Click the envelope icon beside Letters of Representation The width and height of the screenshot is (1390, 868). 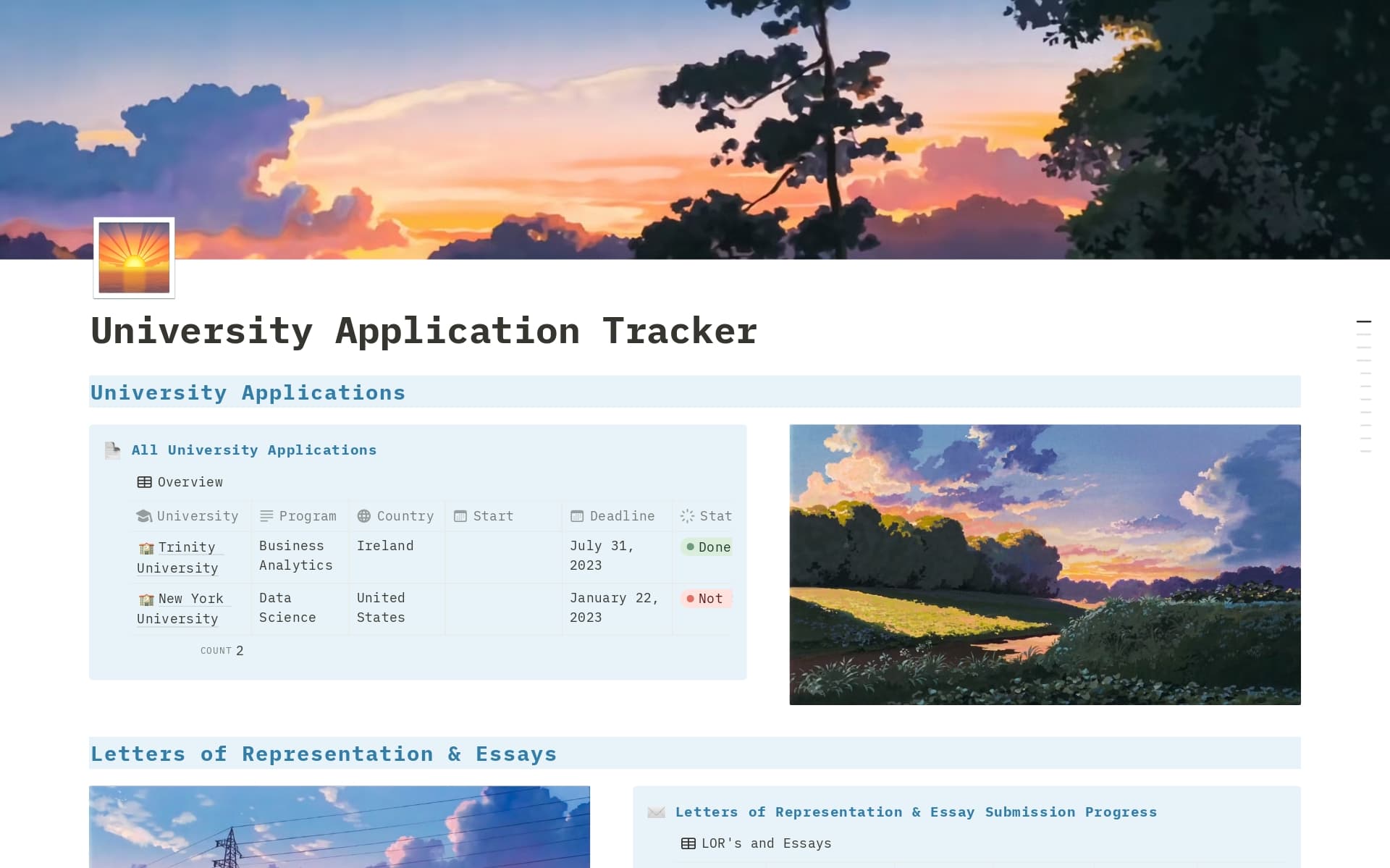pyautogui.click(x=656, y=812)
